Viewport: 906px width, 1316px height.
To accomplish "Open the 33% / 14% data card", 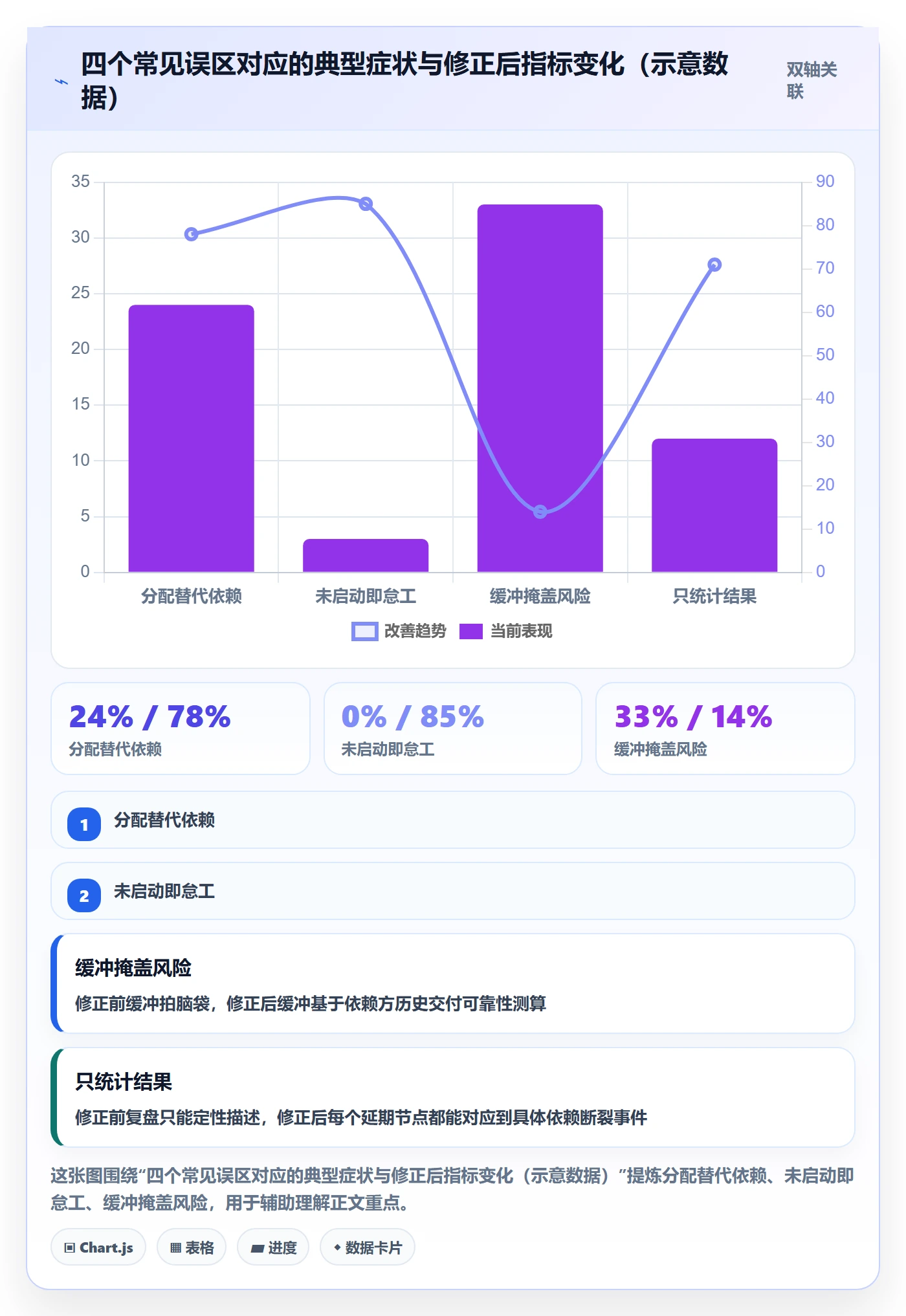I will pos(725,729).
